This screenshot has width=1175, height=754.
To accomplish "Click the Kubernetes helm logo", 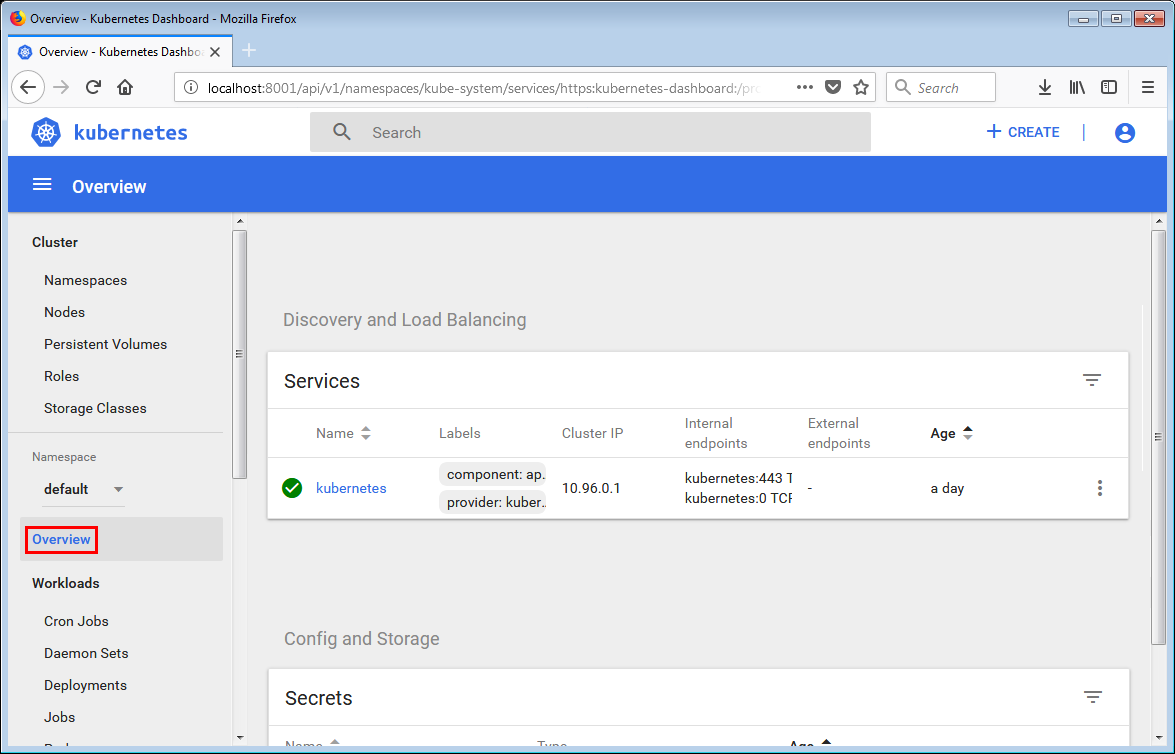I will pyautogui.click(x=46, y=133).
